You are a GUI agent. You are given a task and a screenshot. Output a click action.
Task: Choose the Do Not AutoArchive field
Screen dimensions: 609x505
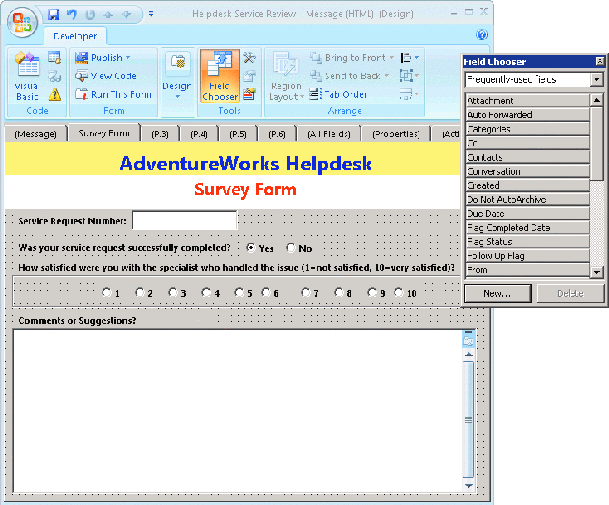coord(527,199)
